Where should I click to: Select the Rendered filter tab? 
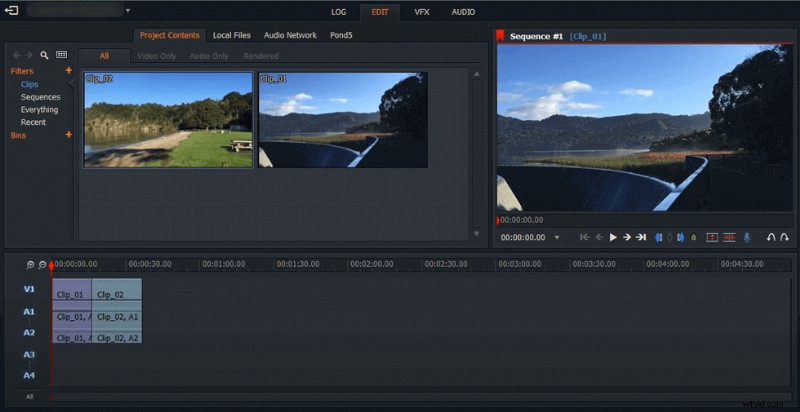point(261,56)
